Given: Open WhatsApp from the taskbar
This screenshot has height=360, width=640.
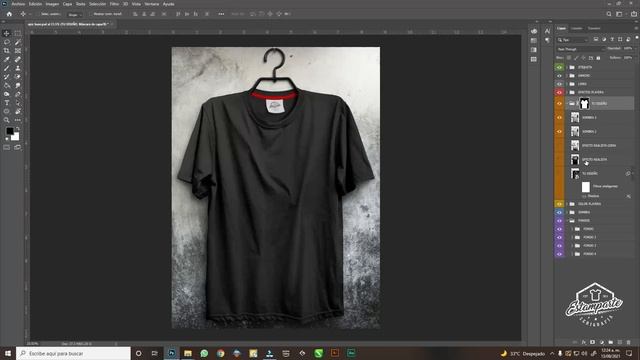Looking at the screenshot, I should [204, 353].
